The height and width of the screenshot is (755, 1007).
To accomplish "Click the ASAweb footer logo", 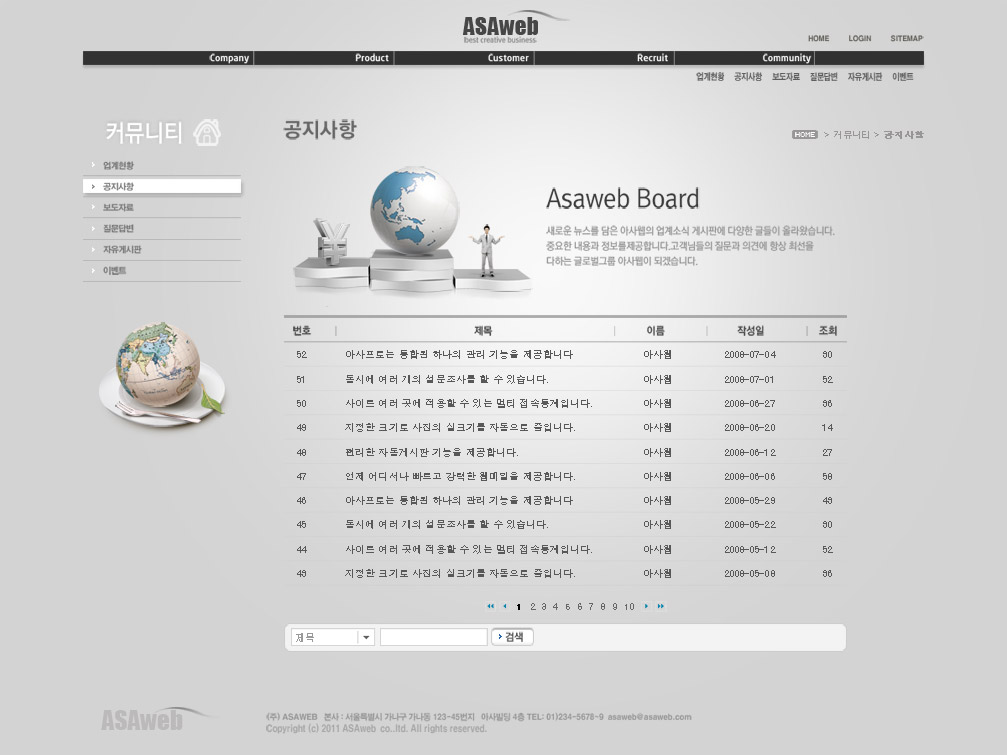I will tap(143, 720).
